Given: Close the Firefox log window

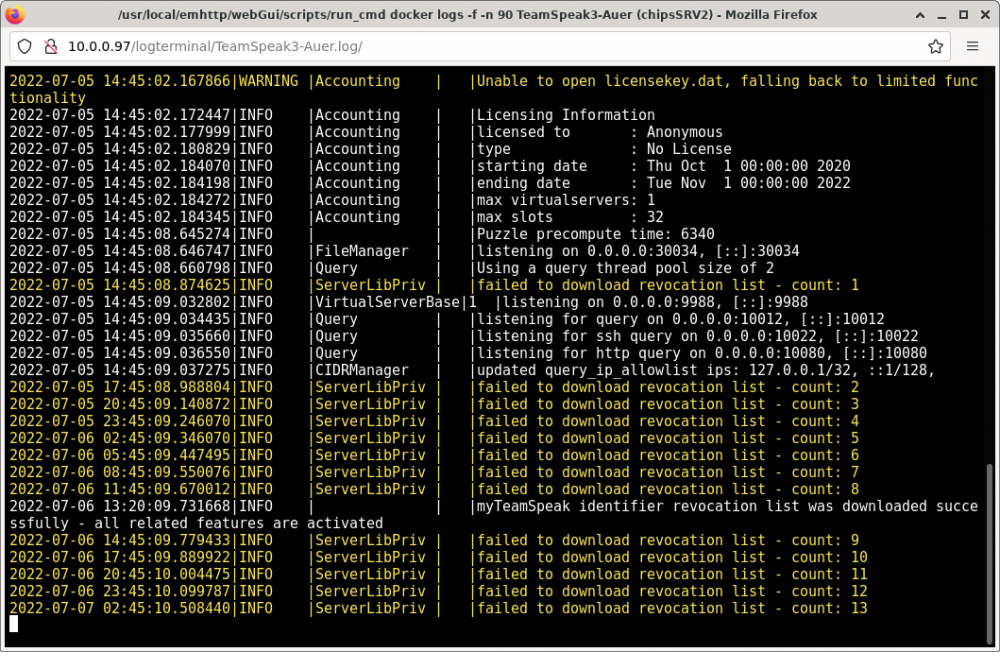Looking at the screenshot, I should point(985,15).
